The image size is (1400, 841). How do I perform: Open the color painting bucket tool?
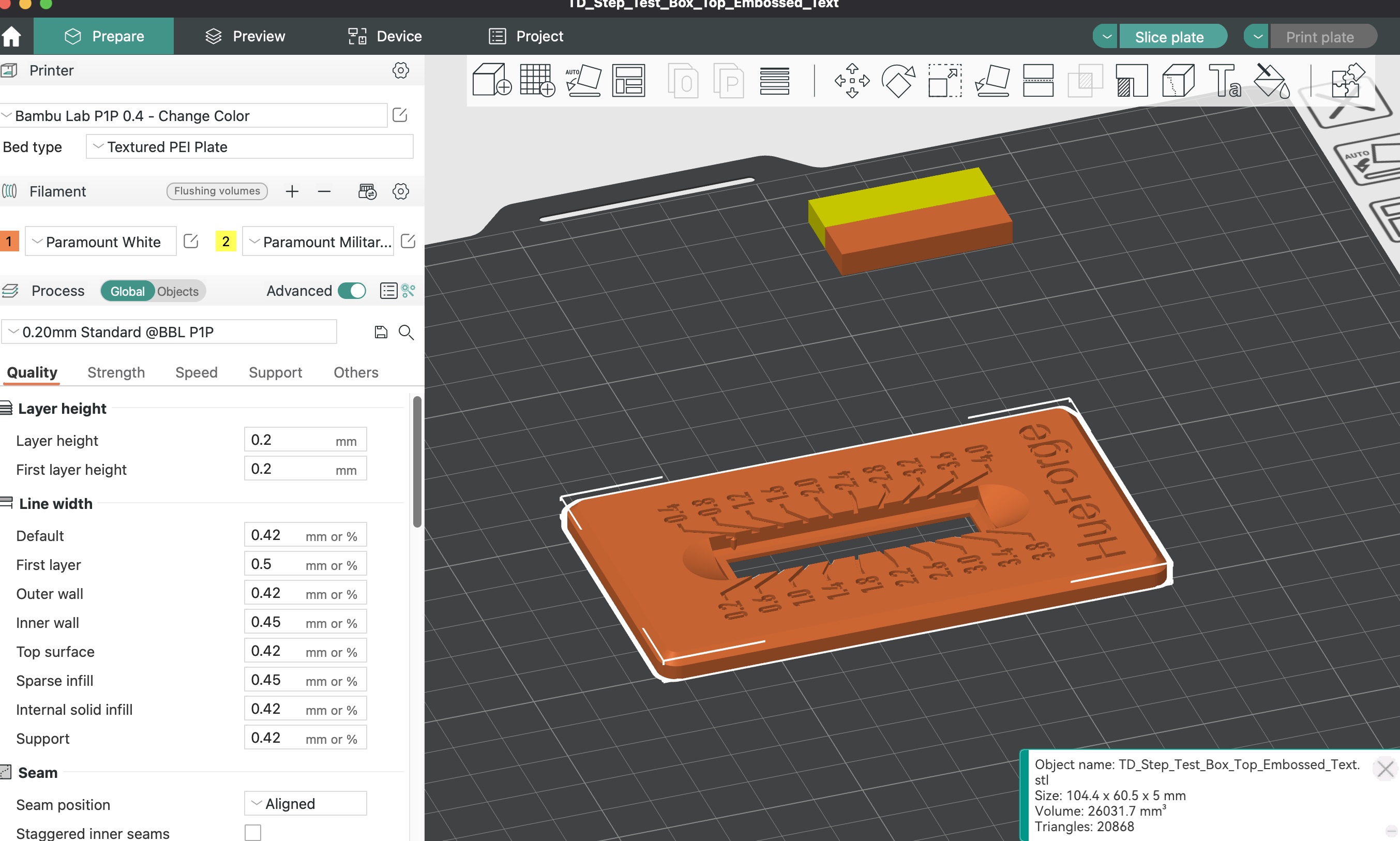(x=1271, y=81)
